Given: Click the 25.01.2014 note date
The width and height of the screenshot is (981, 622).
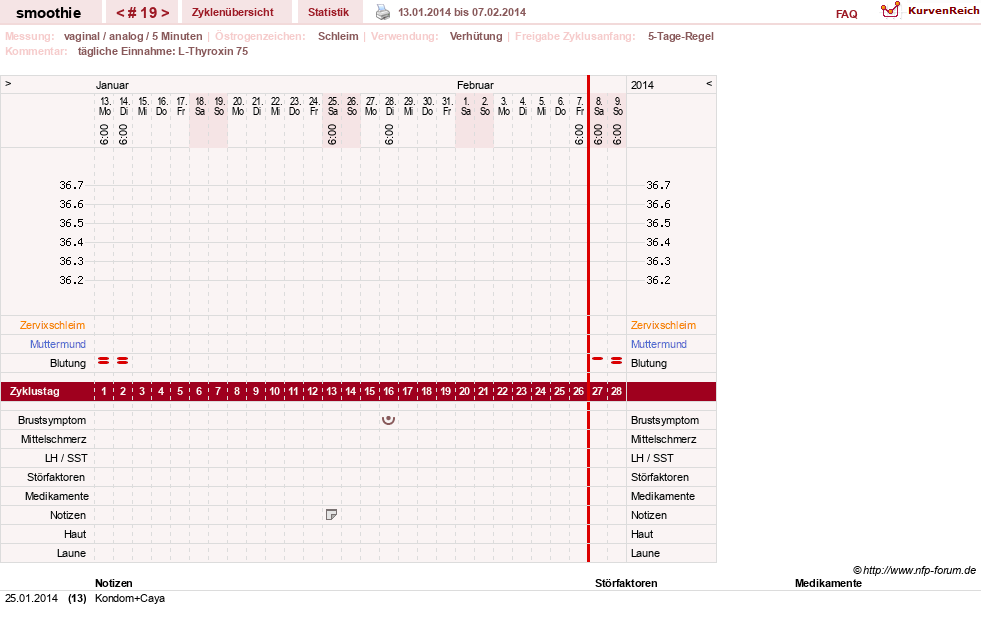Looking at the screenshot, I should tap(31, 598).
